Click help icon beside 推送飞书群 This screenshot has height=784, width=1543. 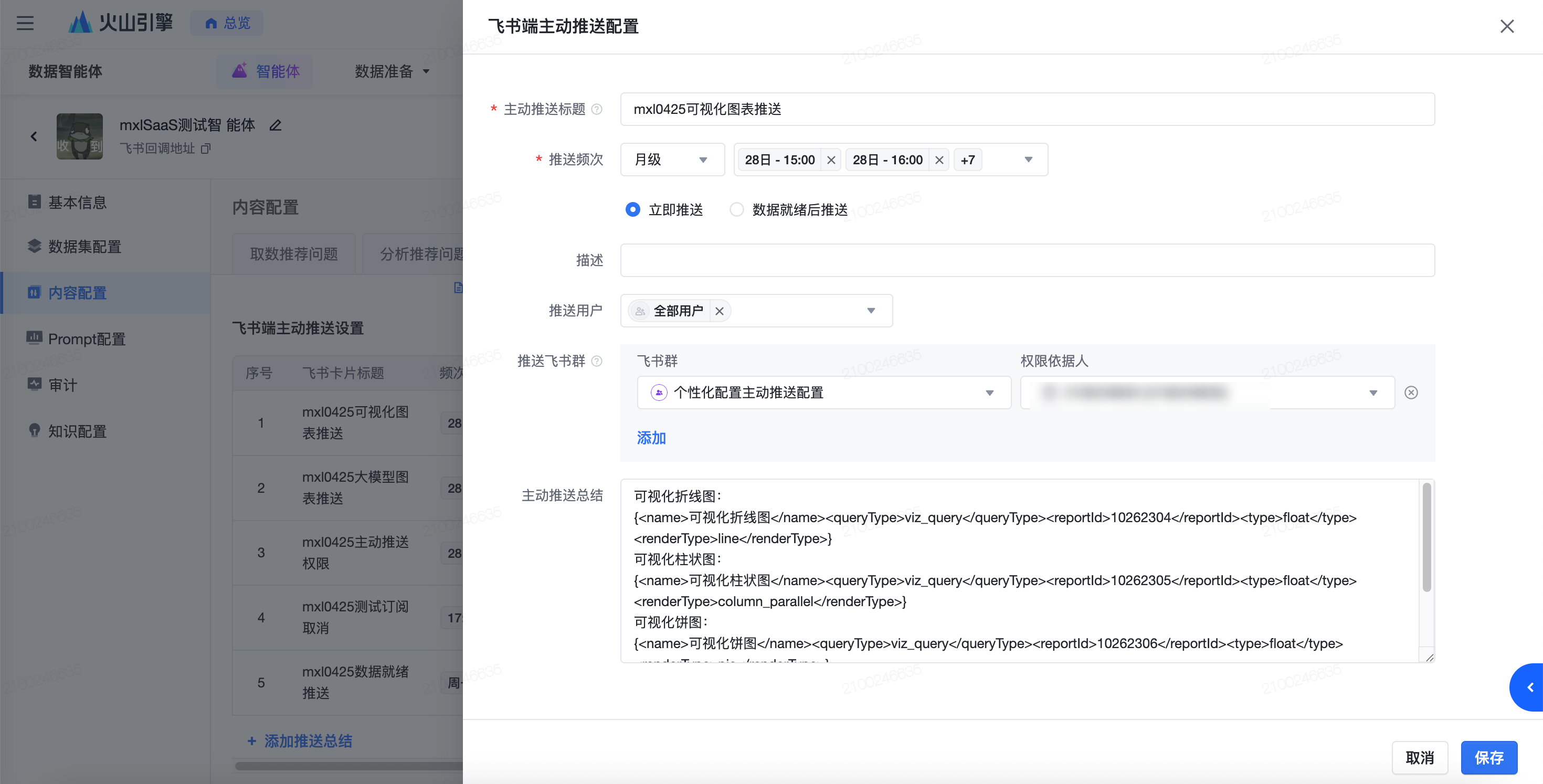(x=597, y=361)
